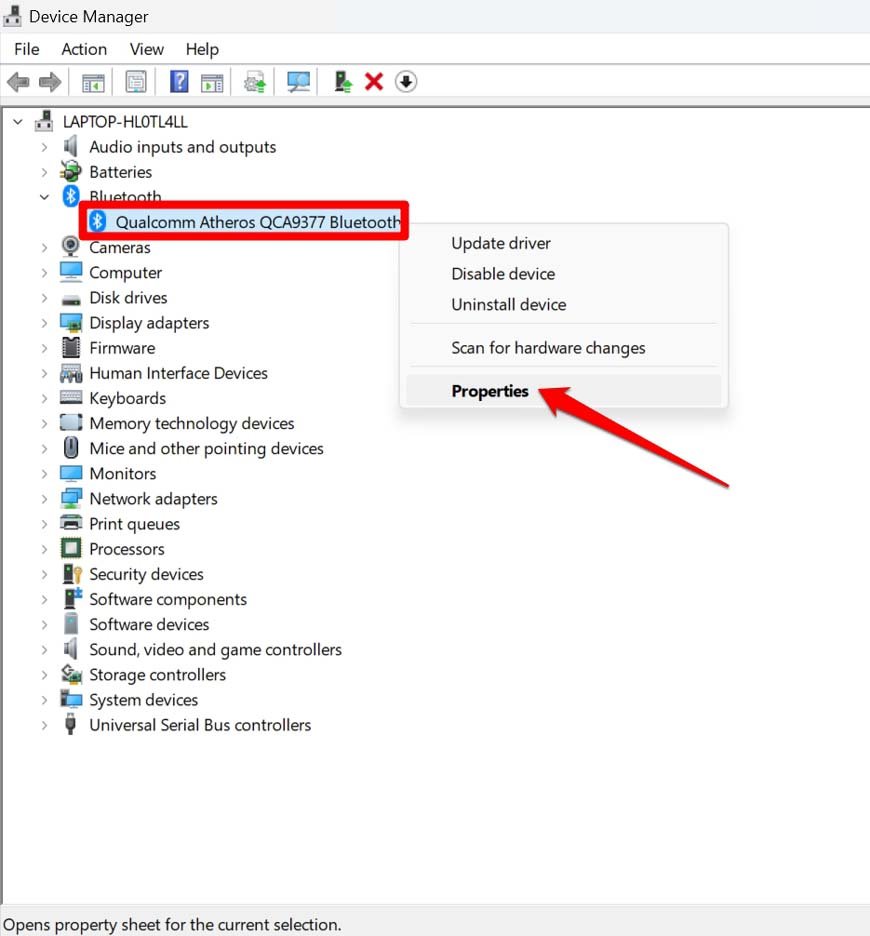The height and width of the screenshot is (936, 870).
Task: Click the Universal Serial Bus controllers icon
Action: (x=70, y=724)
